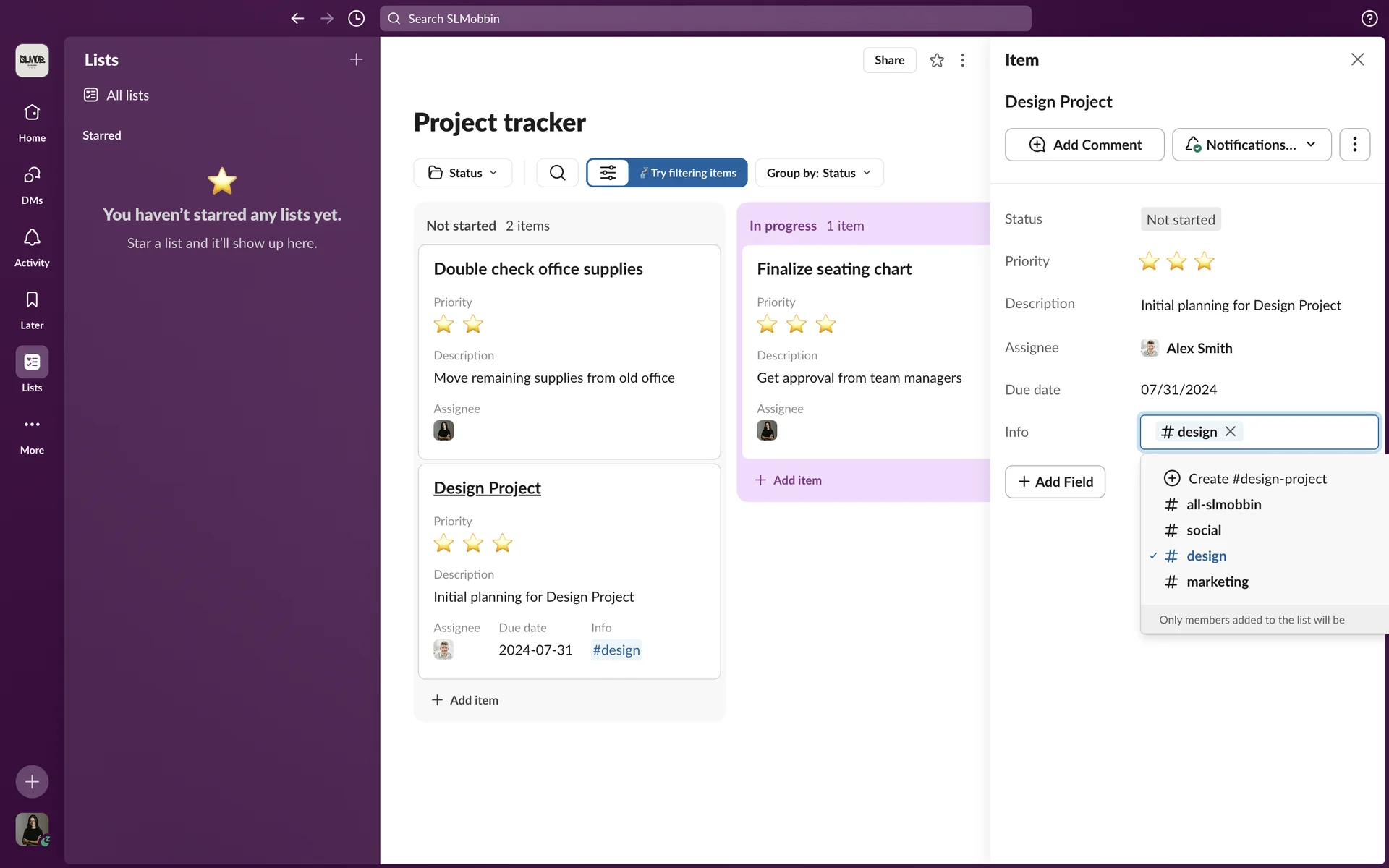
Task: Open the Activity notifications bell
Action: pyautogui.click(x=32, y=247)
